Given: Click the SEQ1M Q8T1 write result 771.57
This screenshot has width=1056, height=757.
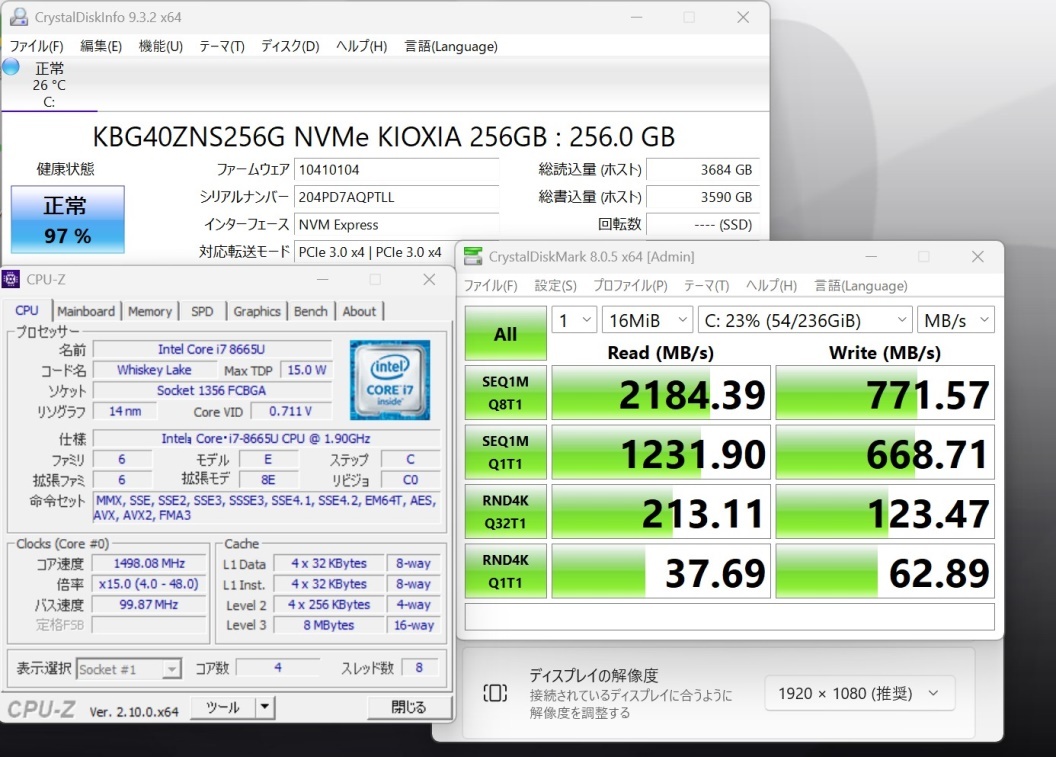Looking at the screenshot, I should point(885,393).
